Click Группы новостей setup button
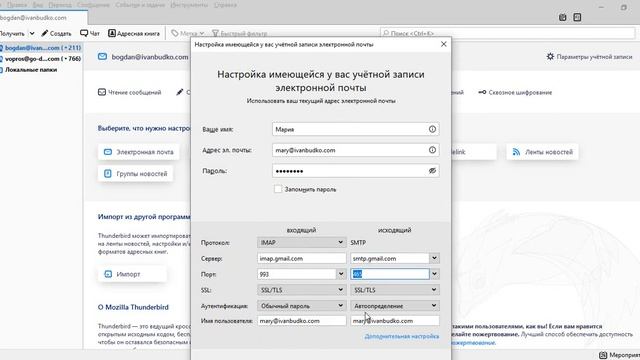Image resolution: width=640 pixels, height=360 pixels. click(136, 174)
